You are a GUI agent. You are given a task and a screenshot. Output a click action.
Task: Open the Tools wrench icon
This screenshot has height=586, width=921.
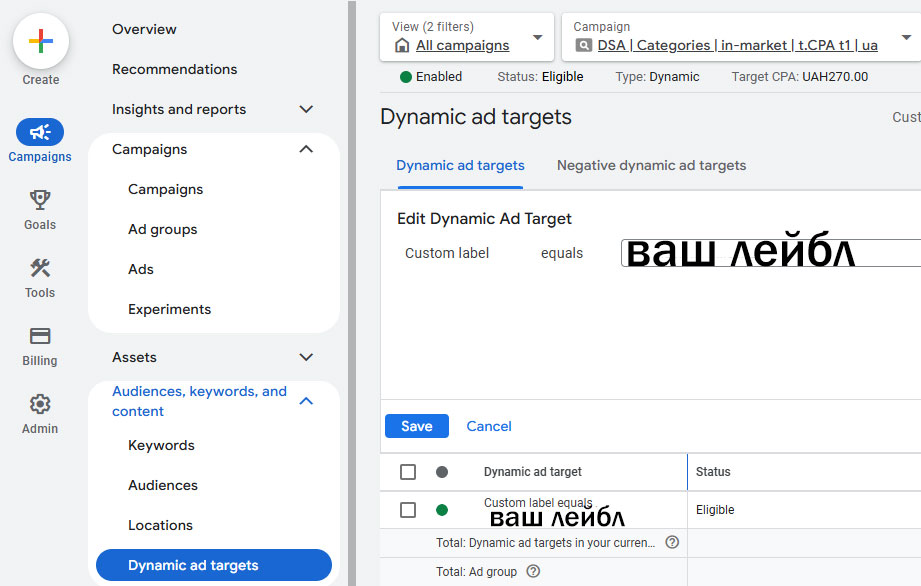coord(40,268)
